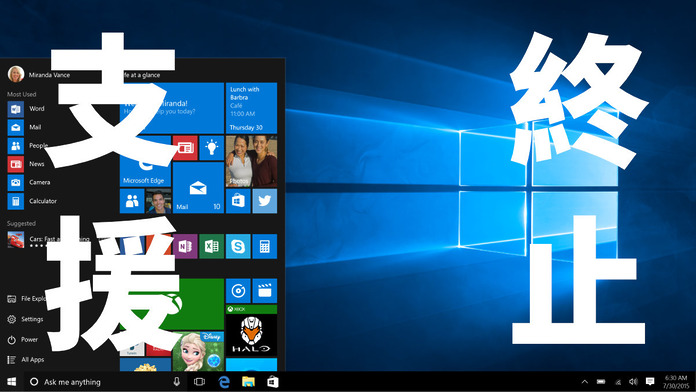The width and height of the screenshot is (696, 392).
Task: Click Power in Start menu
Action: [x=23, y=340]
